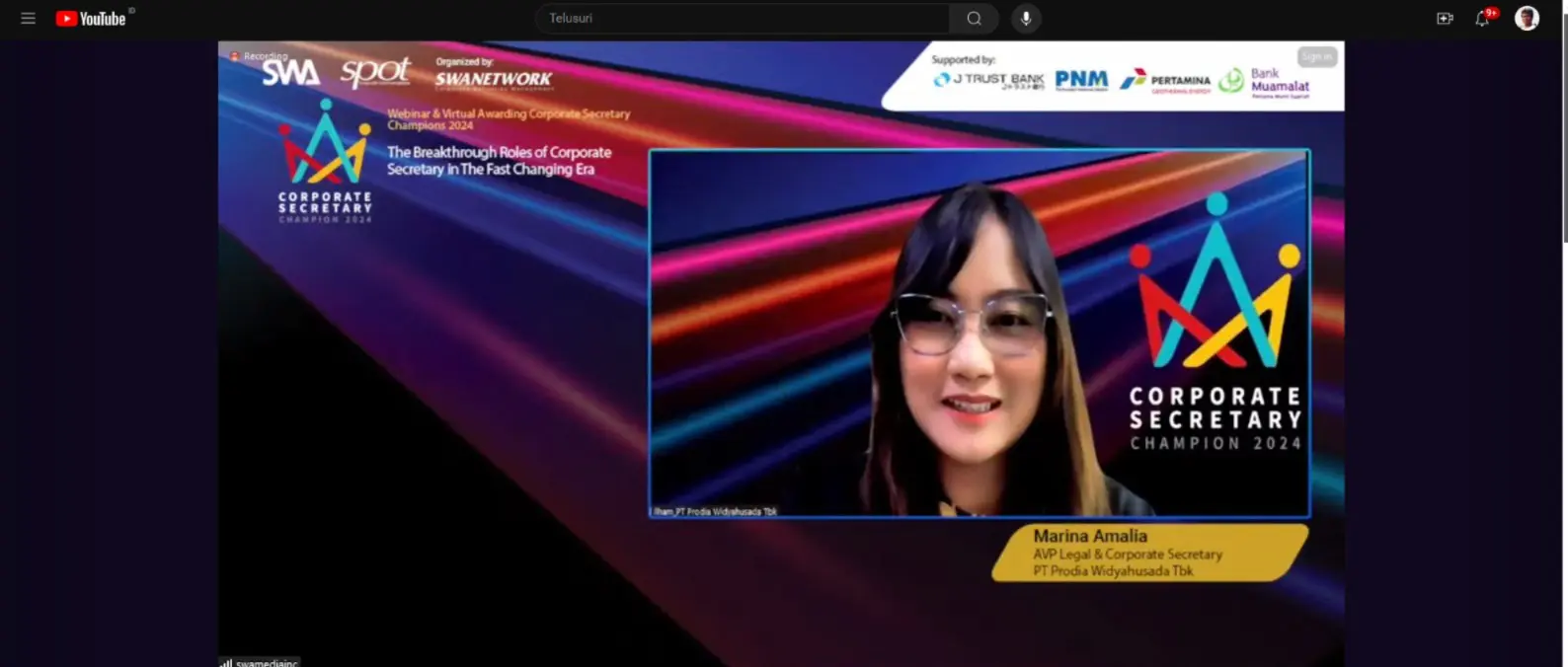Screen dimensions: 1568x667
Task: Click the magnifier search button
Action: (974, 19)
